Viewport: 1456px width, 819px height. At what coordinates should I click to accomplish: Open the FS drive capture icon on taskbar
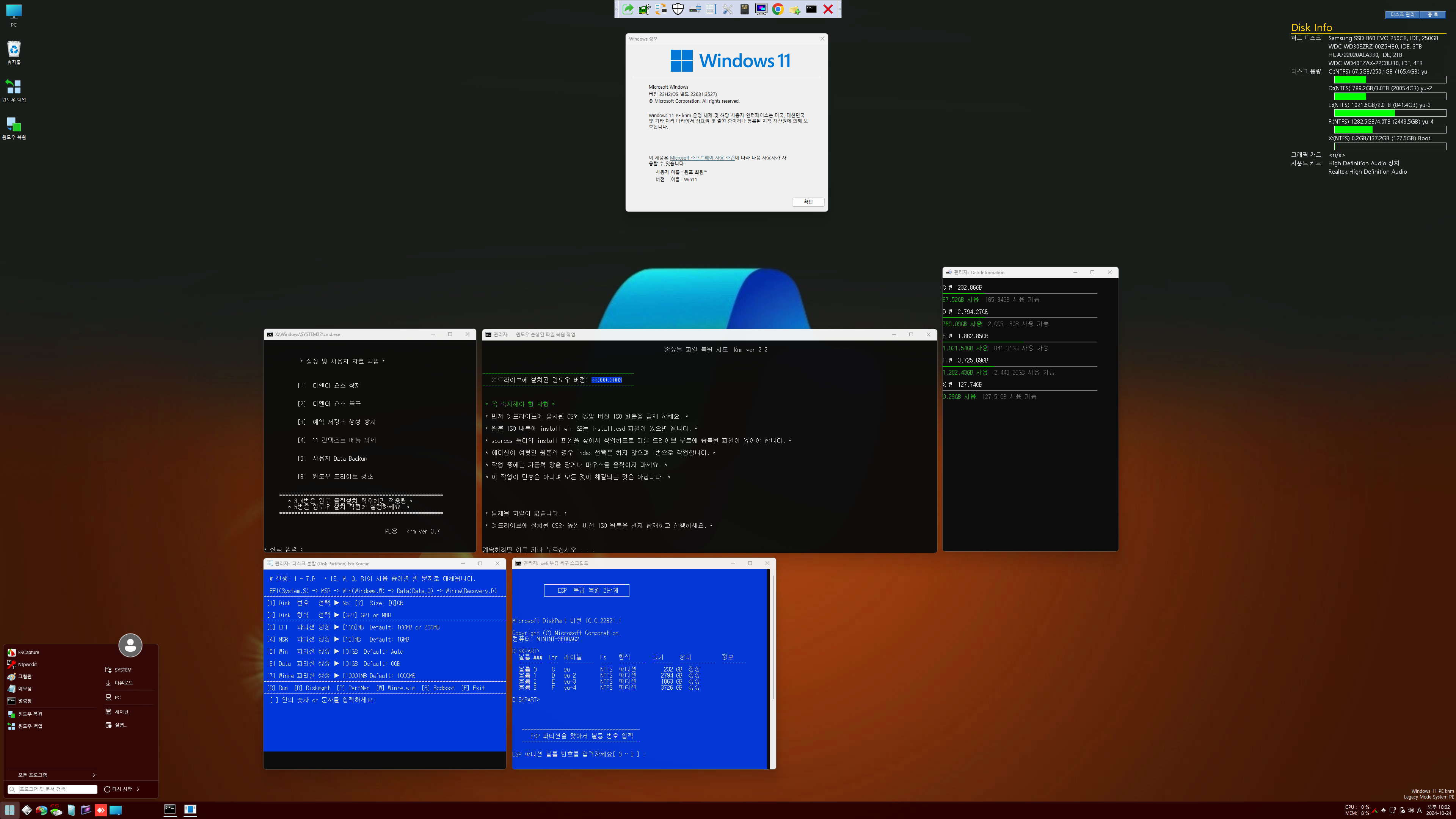coord(56,810)
